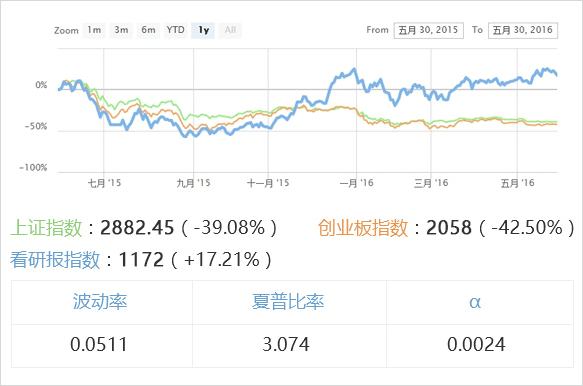Open the 创业板指数 orange label link
Viewport: 583px width, 386px height.
363,228
